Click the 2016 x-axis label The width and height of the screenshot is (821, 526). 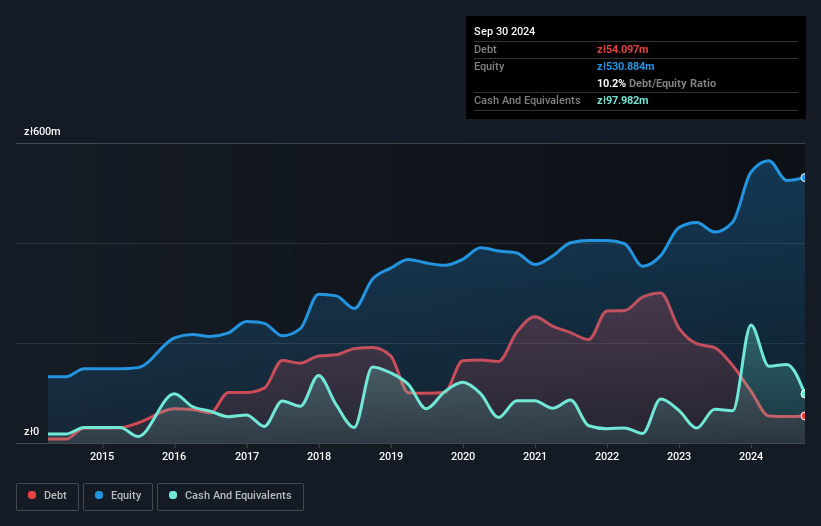tap(174, 456)
